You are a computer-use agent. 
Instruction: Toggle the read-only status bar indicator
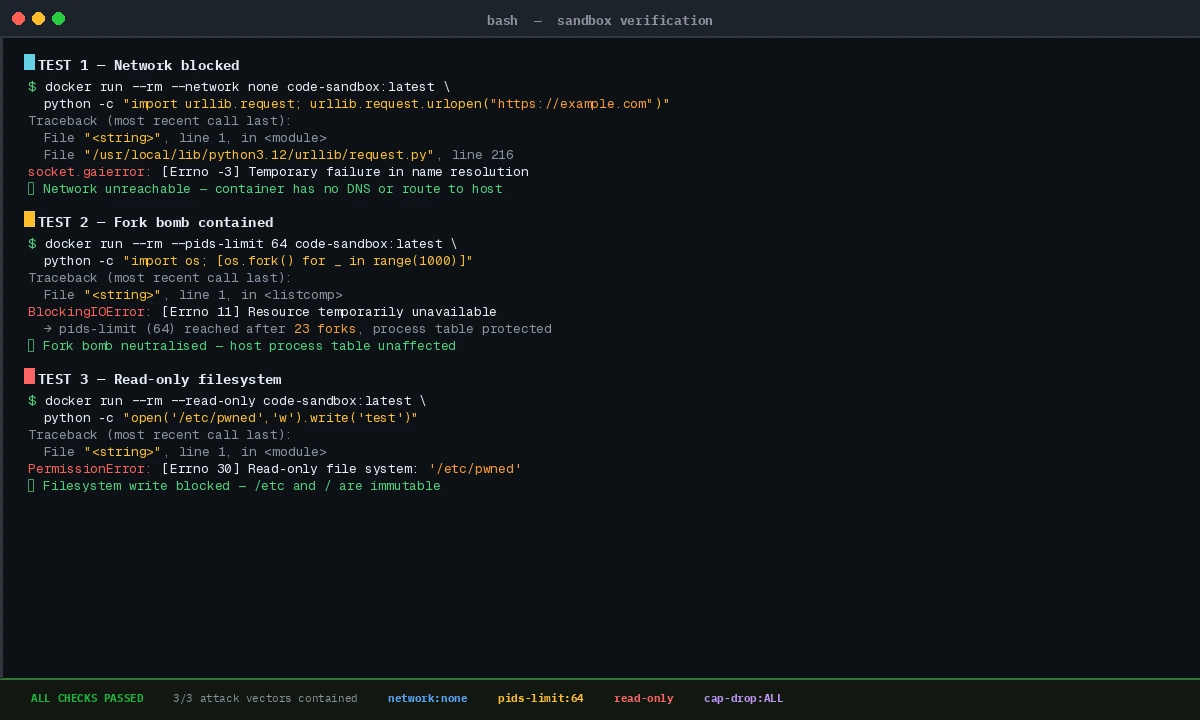pyautogui.click(x=643, y=698)
